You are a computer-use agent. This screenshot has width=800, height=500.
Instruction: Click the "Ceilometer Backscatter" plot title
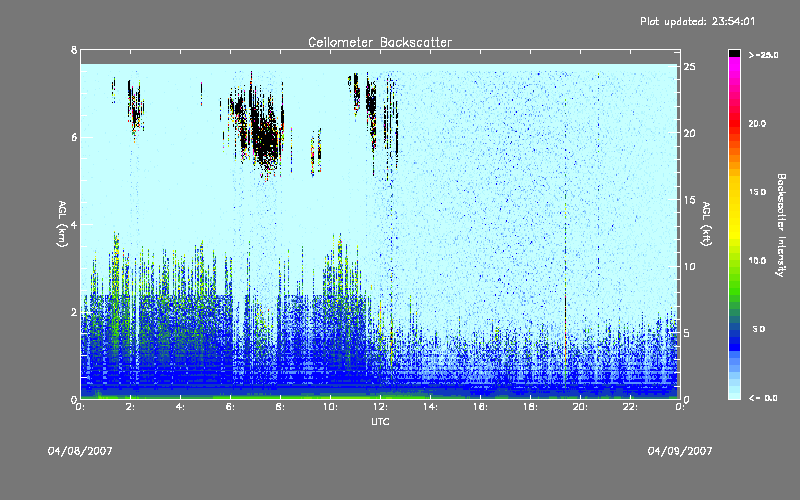click(380, 42)
